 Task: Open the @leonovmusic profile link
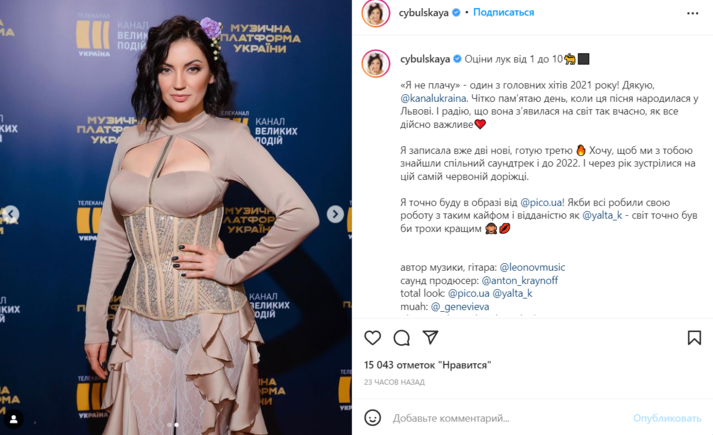pos(532,267)
